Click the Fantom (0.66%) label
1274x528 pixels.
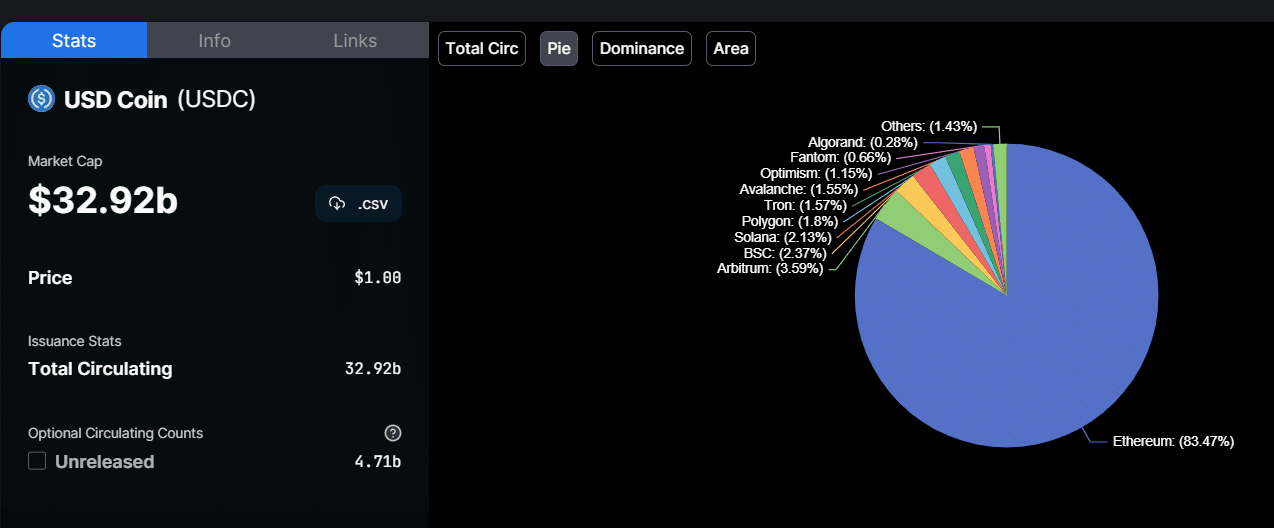coord(840,157)
